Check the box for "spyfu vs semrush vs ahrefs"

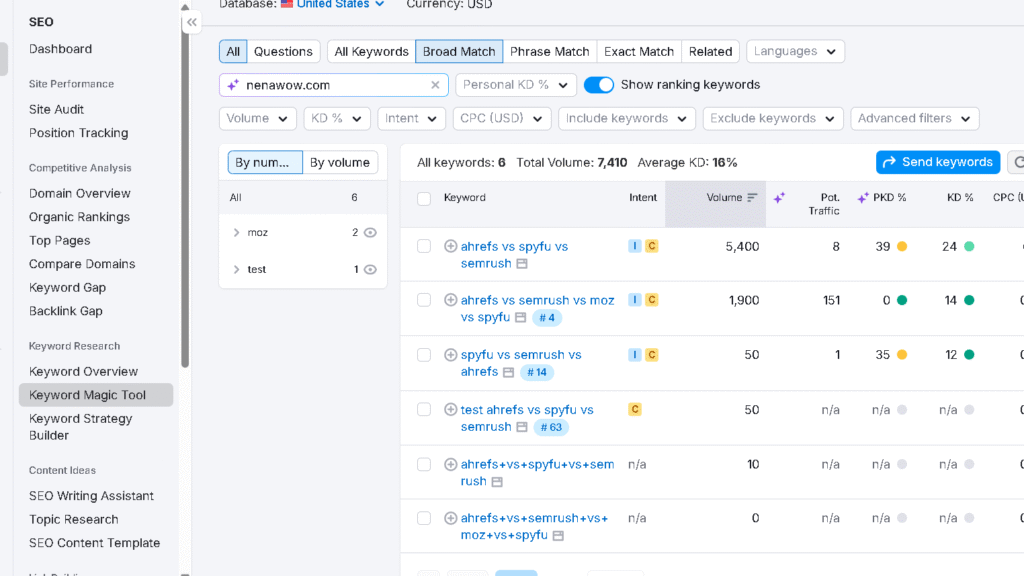pyautogui.click(x=423, y=354)
